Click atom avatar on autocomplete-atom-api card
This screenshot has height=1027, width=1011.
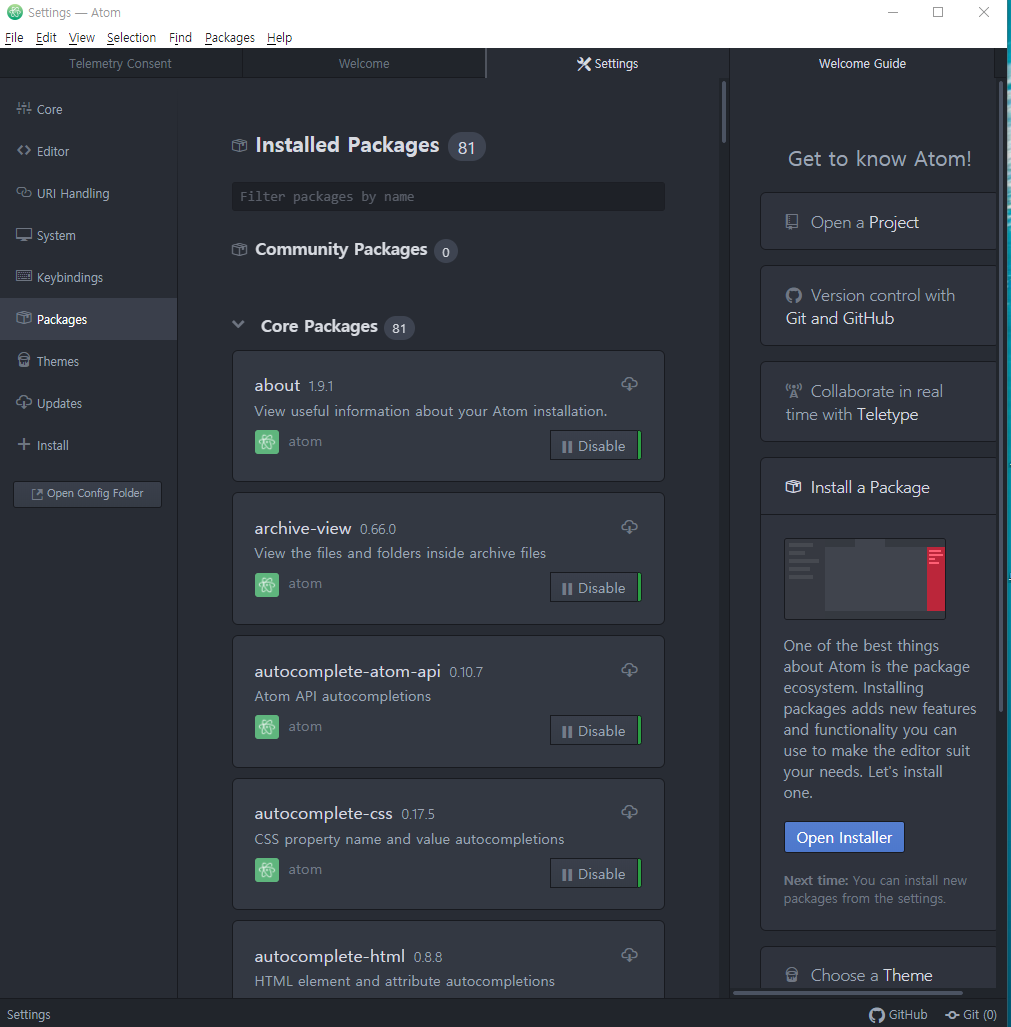click(267, 727)
